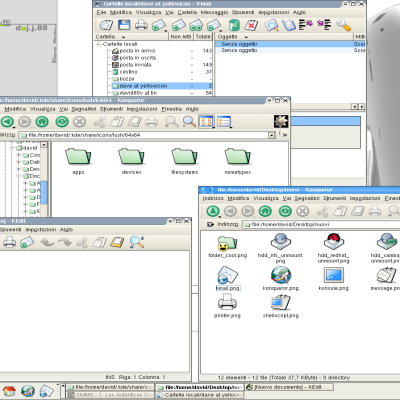This screenshot has width=400, height=400.
Task: Click the wrench icon in KMail toolbar
Action: tap(343, 25)
